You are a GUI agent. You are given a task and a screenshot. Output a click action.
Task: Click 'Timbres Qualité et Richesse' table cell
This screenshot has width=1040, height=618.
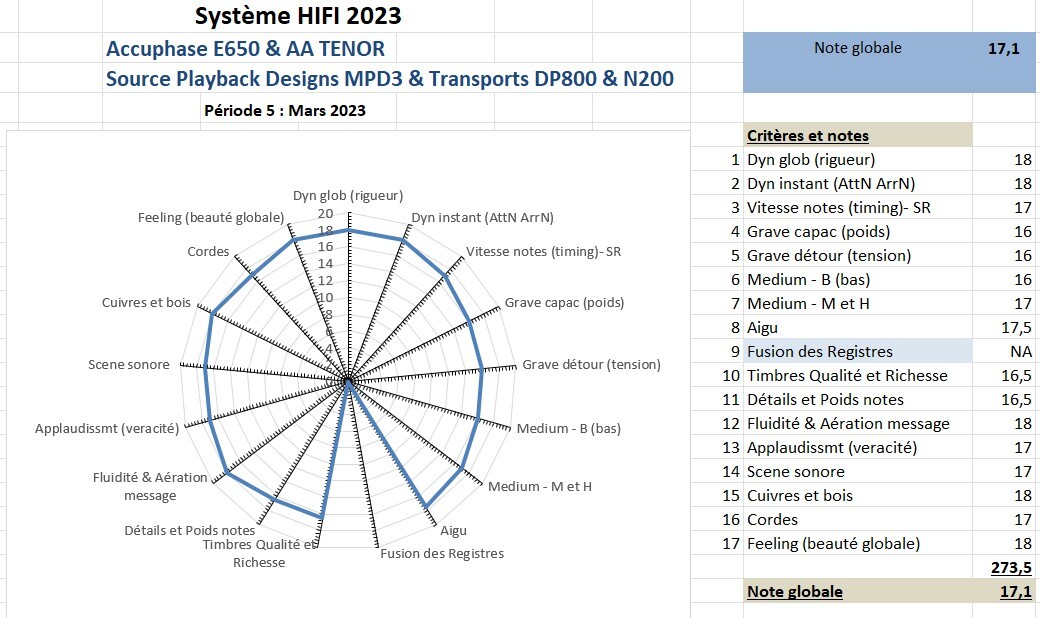(x=858, y=375)
